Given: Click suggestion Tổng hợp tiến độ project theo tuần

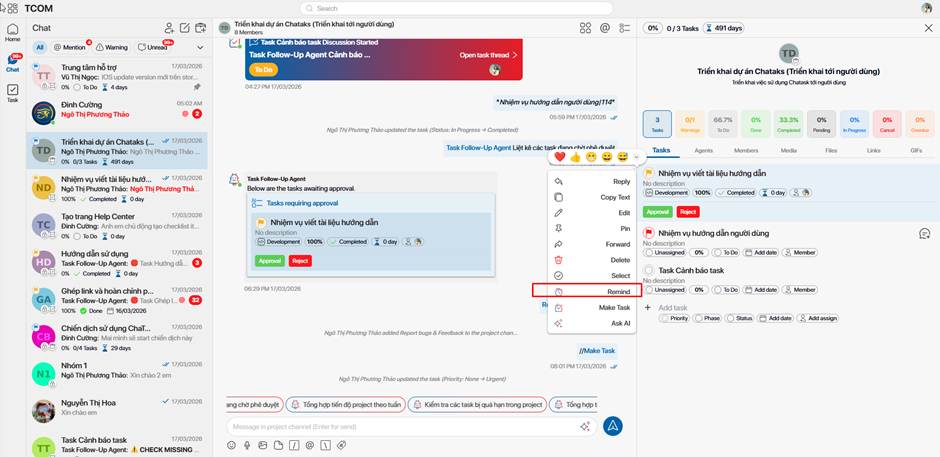Looking at the screenshot, I should [345, 405].
